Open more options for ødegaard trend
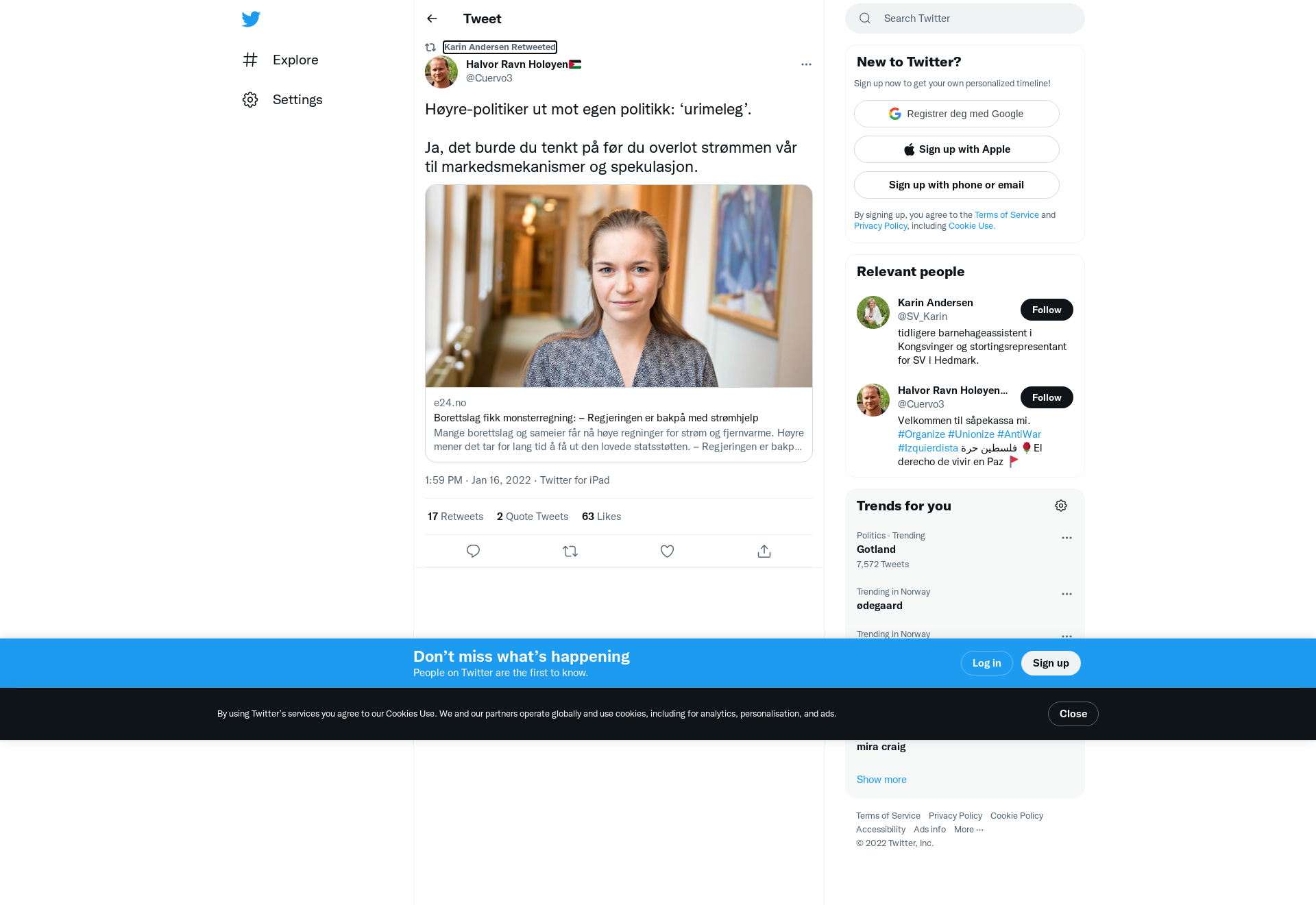 click(1067, 594)
